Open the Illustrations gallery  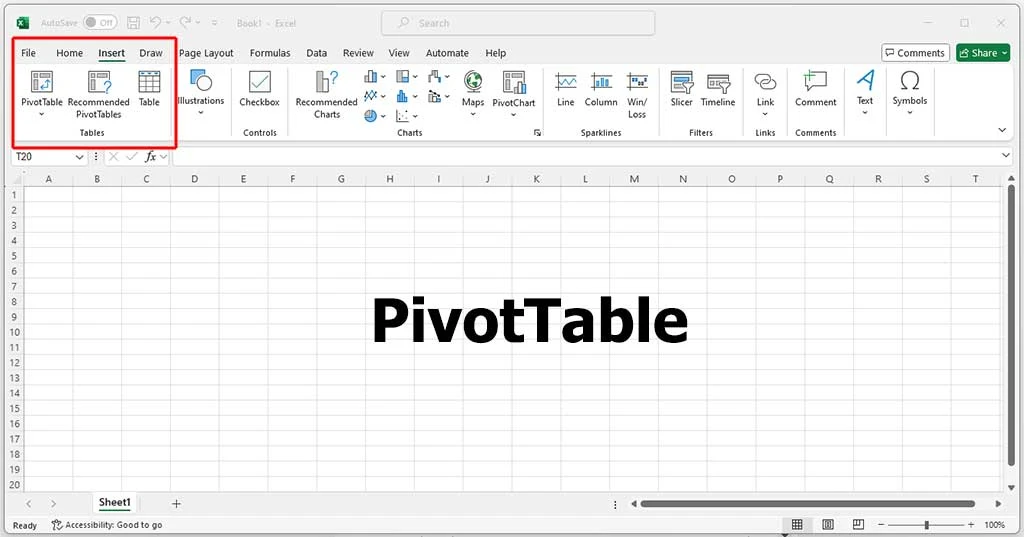(200, 93)
